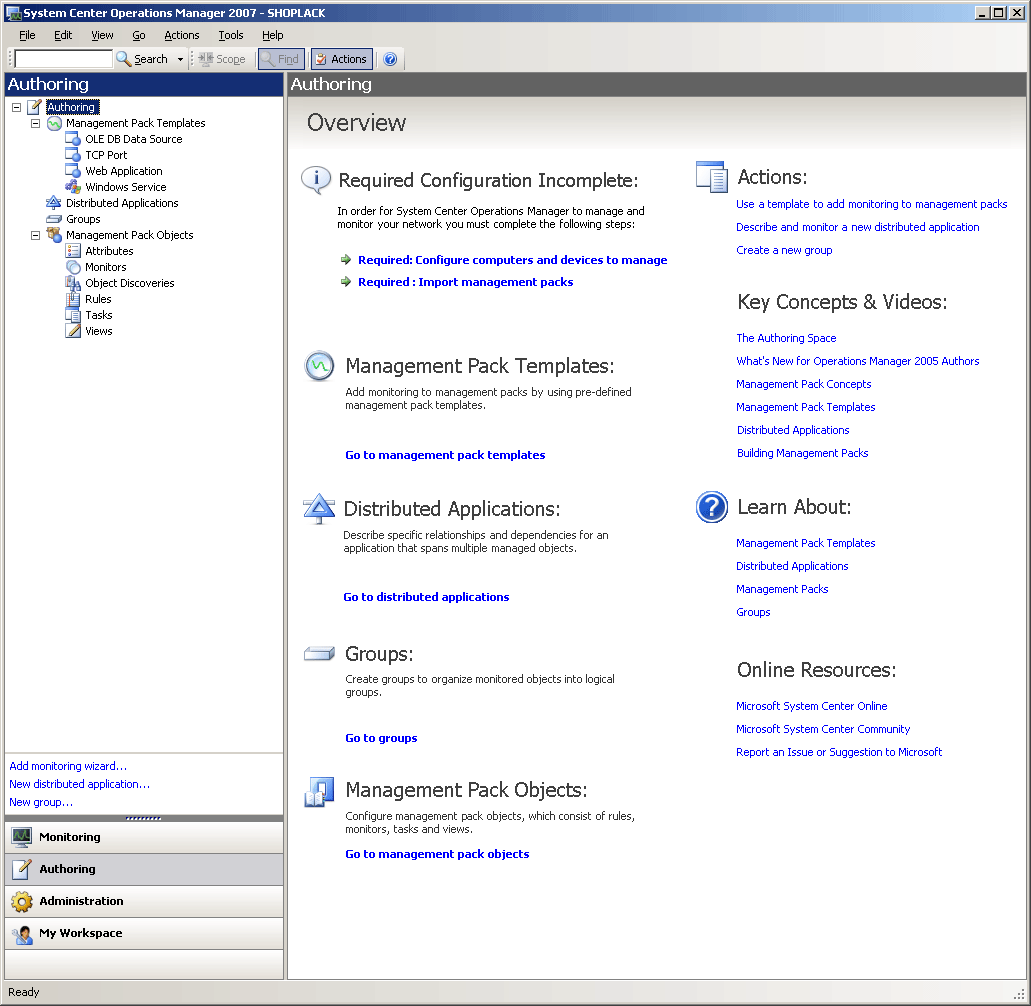The width and height of the screenshot is (1031, 1006).
Task: Click the Views pencil icon
Action: coord(73,331)
